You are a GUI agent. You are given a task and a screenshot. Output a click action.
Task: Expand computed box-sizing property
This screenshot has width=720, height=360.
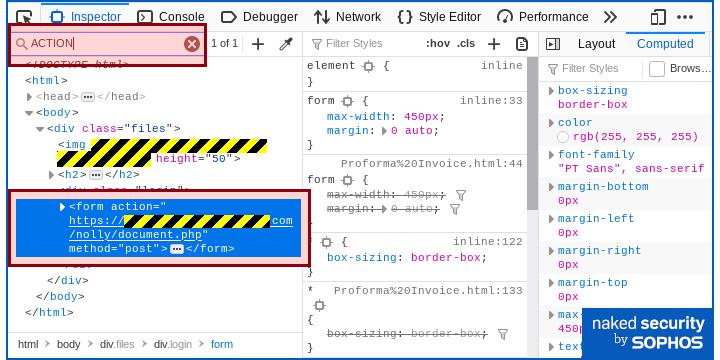551,91
